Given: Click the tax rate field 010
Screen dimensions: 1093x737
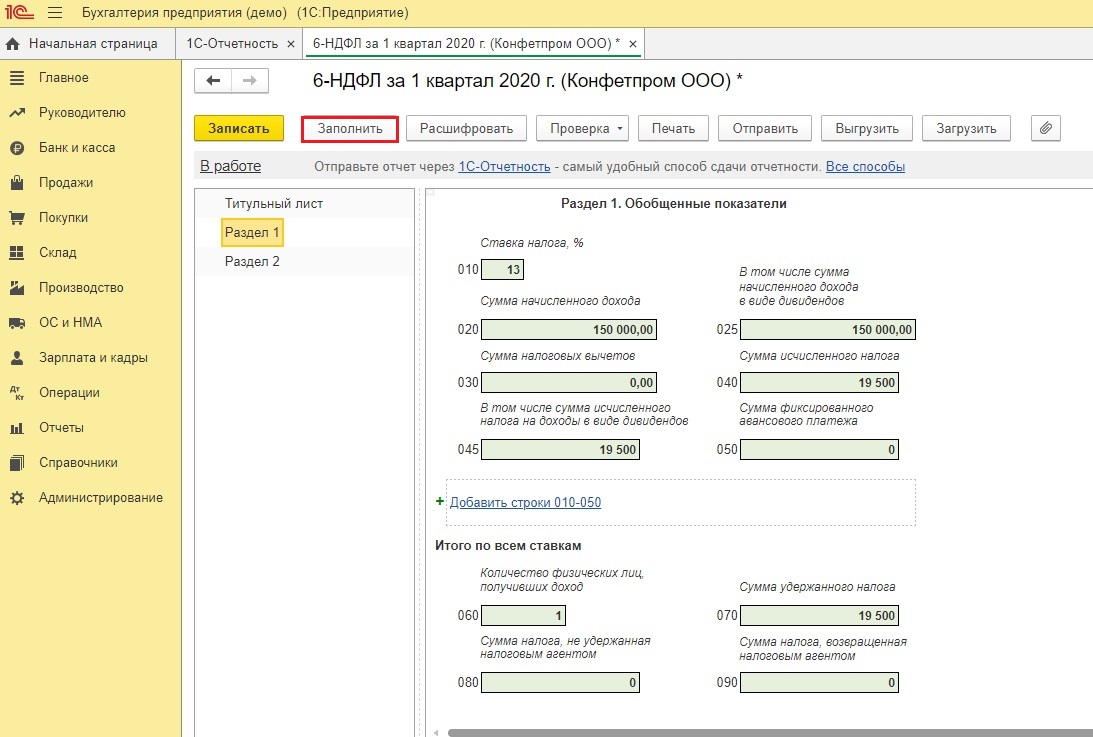Looking at the screenshot, I should pos(503,270).
